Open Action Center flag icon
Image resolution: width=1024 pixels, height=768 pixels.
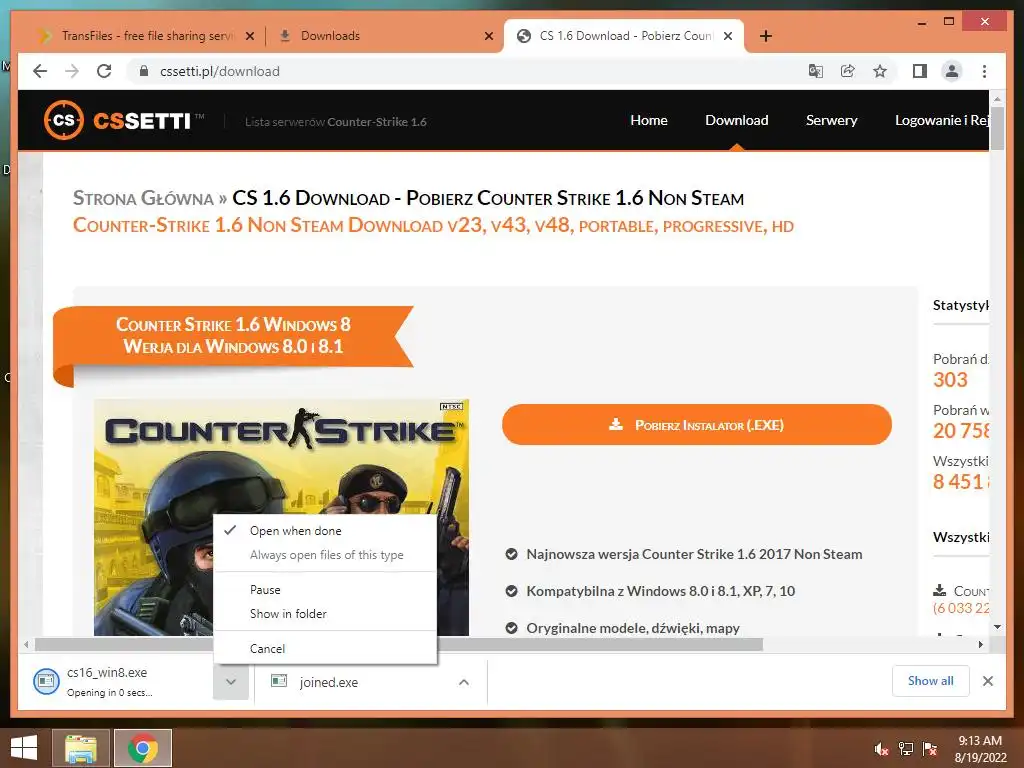(929, 749)
